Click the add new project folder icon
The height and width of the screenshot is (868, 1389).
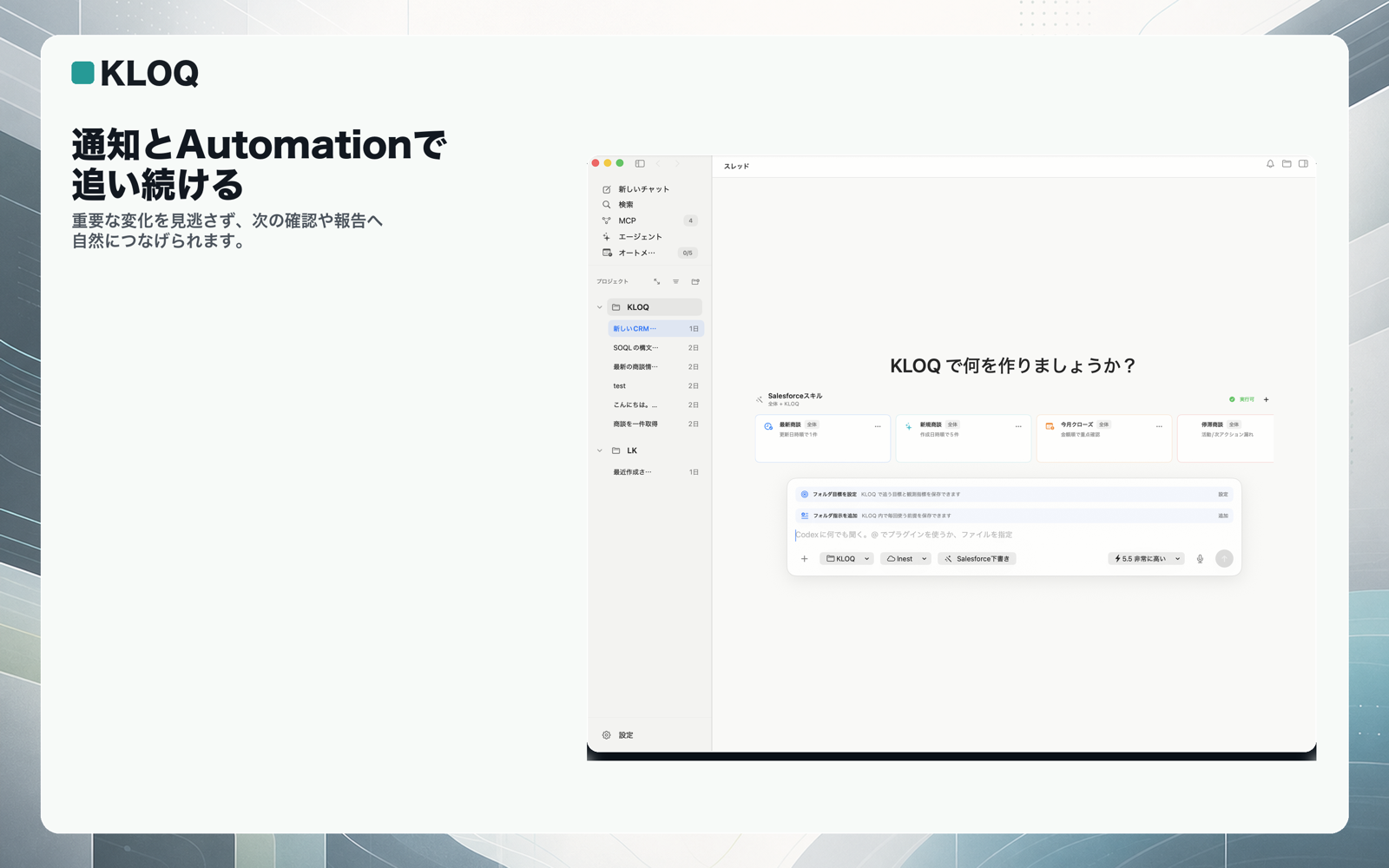click(695, 281)
